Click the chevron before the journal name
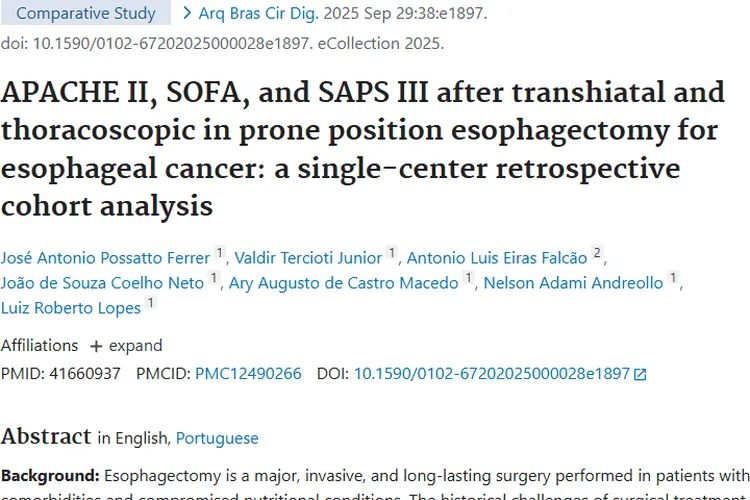 [x=186, y=13]
